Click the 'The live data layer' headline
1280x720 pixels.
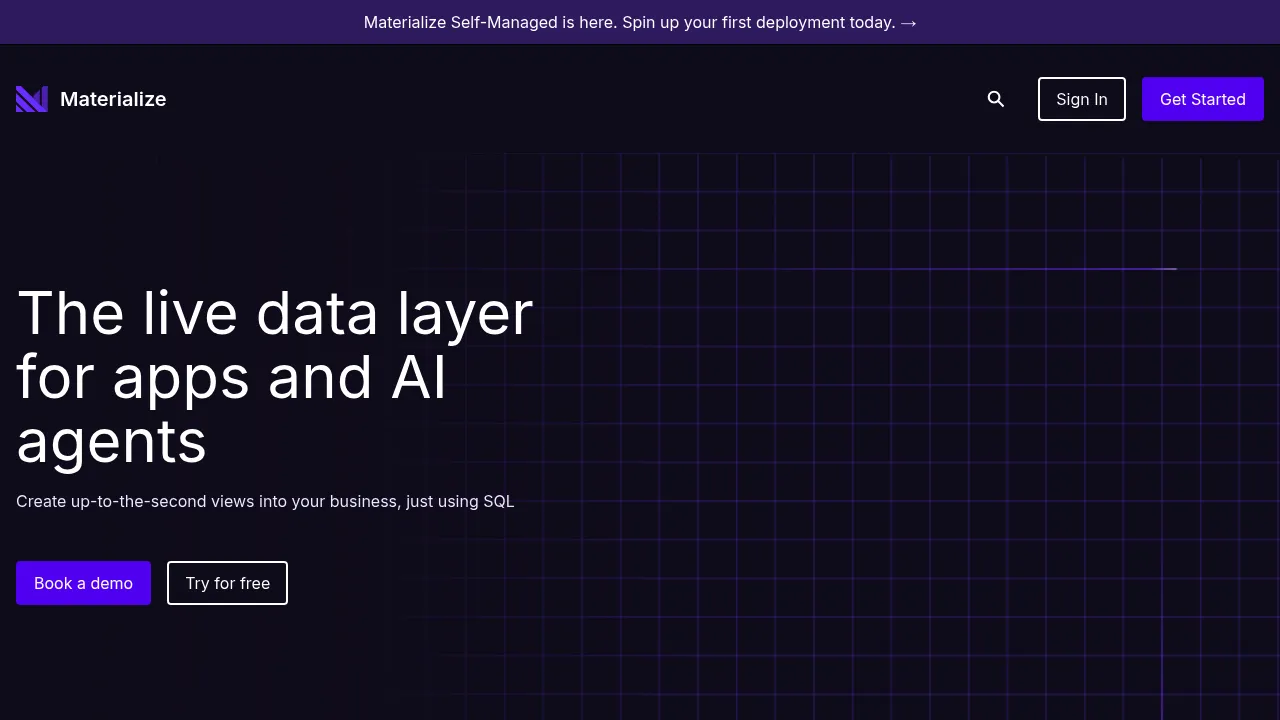click(275, 377)
